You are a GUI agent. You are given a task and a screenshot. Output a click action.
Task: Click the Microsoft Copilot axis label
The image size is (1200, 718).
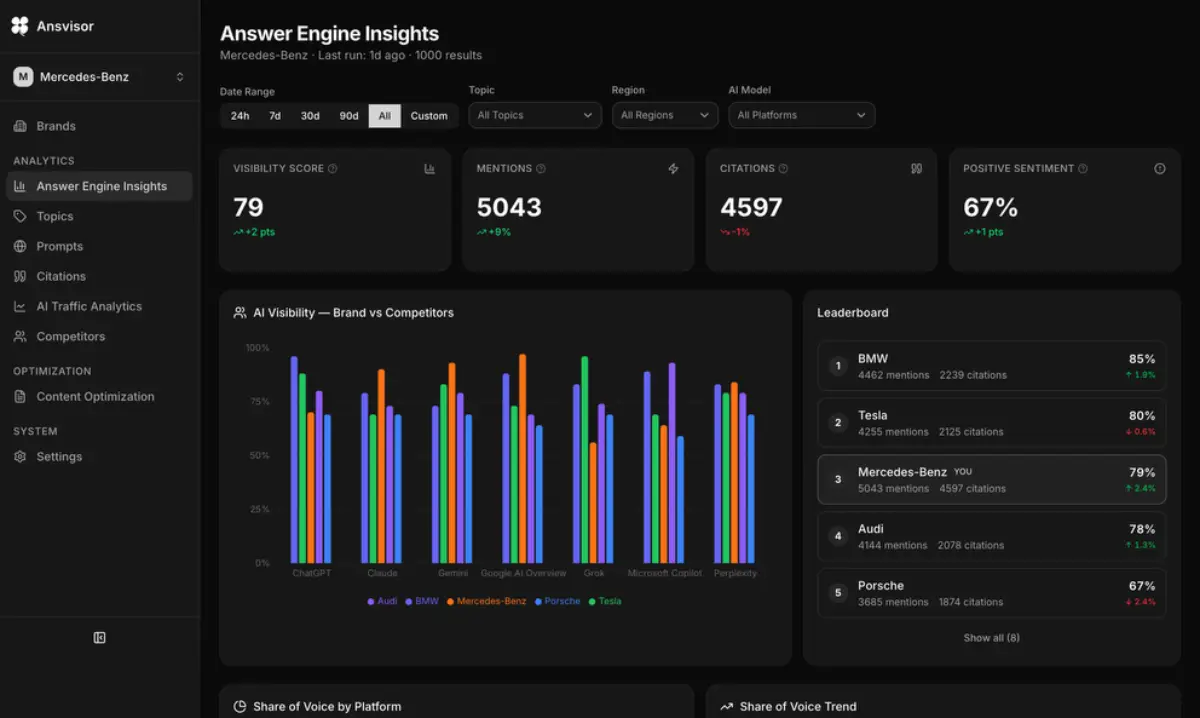coord(665,573)
